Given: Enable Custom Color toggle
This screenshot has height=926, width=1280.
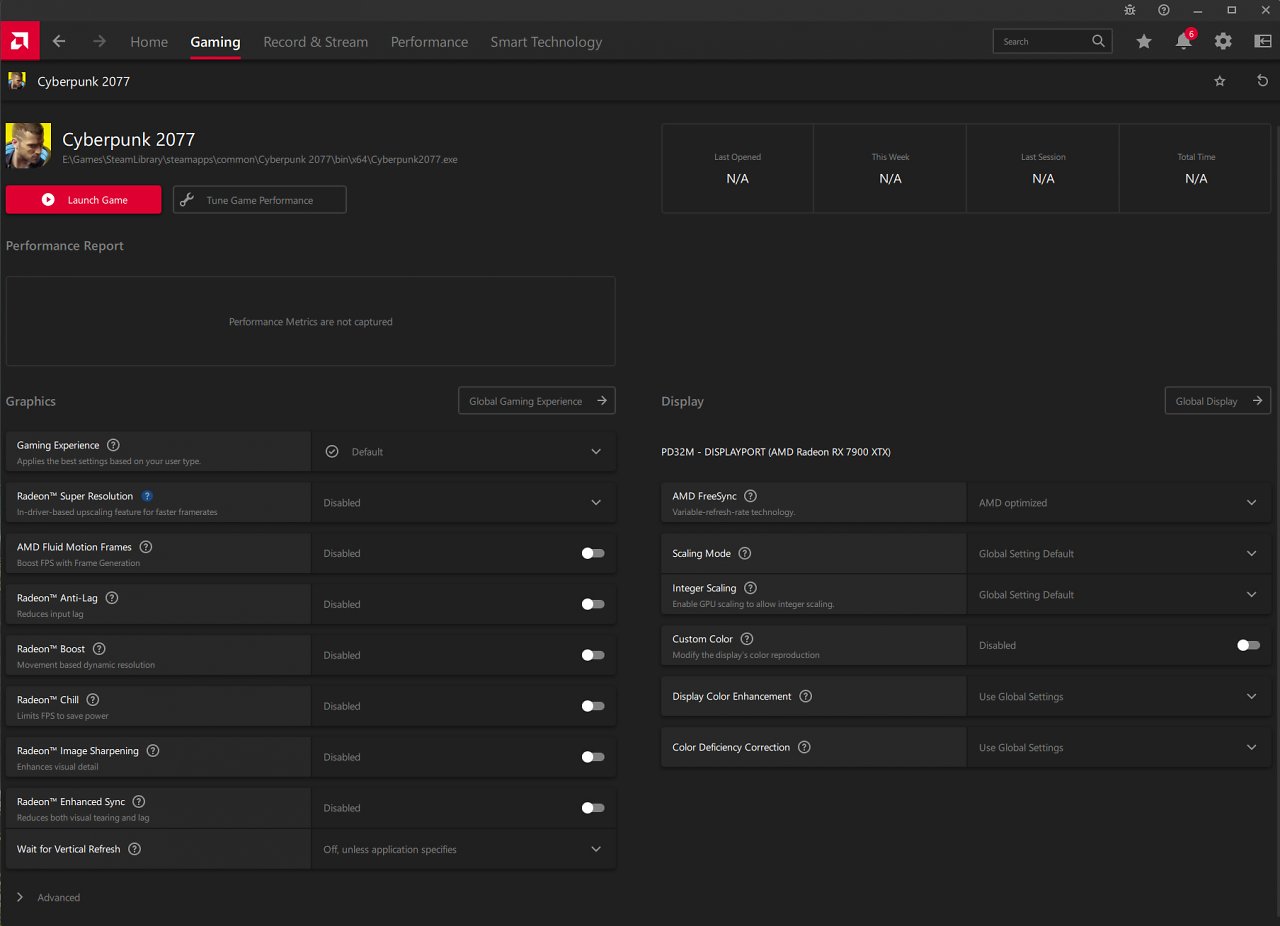Looking at the screenshot, I should (1248, 645).
